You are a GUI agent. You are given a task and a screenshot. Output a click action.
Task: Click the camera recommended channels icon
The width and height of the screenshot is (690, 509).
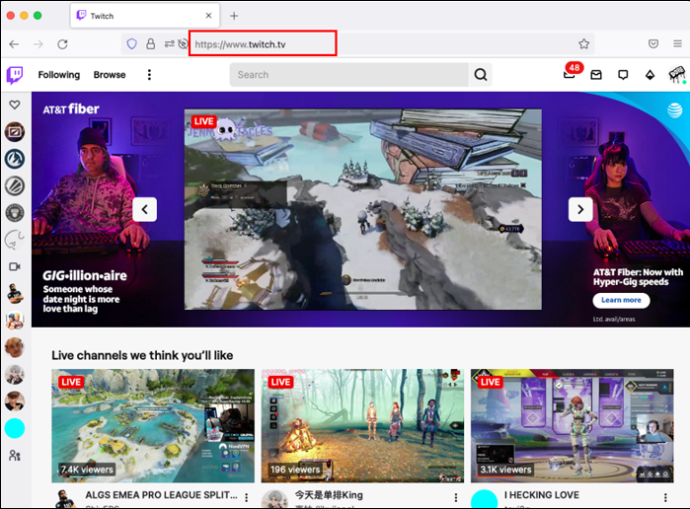(x=15, y=267)
